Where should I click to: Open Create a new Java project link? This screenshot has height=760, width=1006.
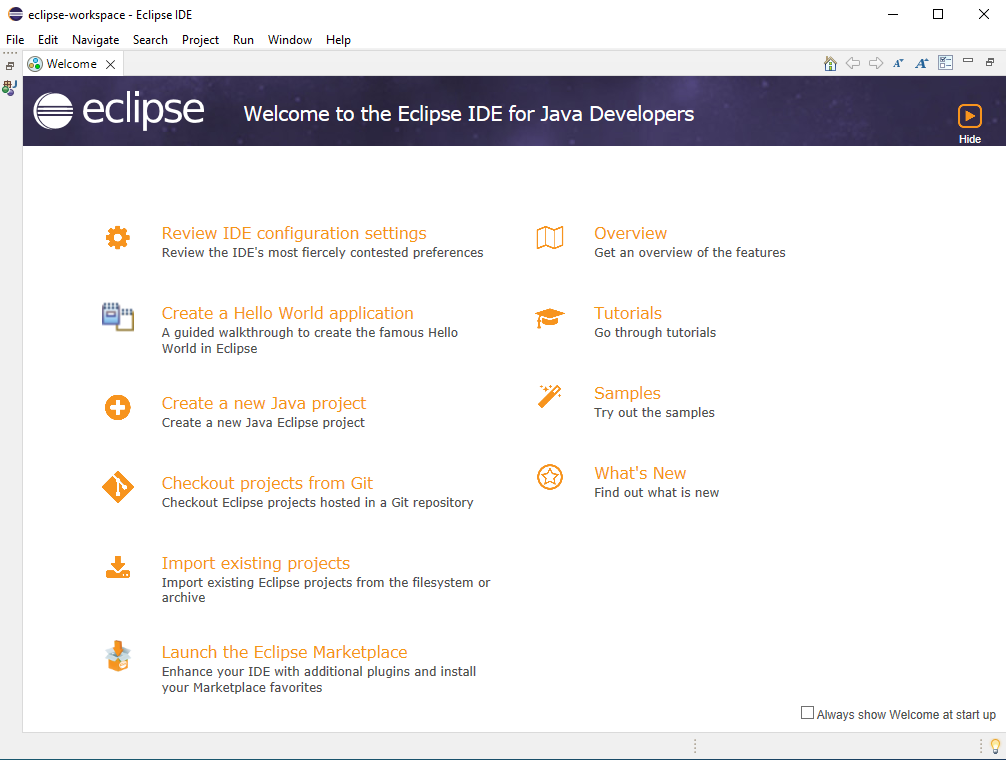pyautogui.click(x=264, y=403)
